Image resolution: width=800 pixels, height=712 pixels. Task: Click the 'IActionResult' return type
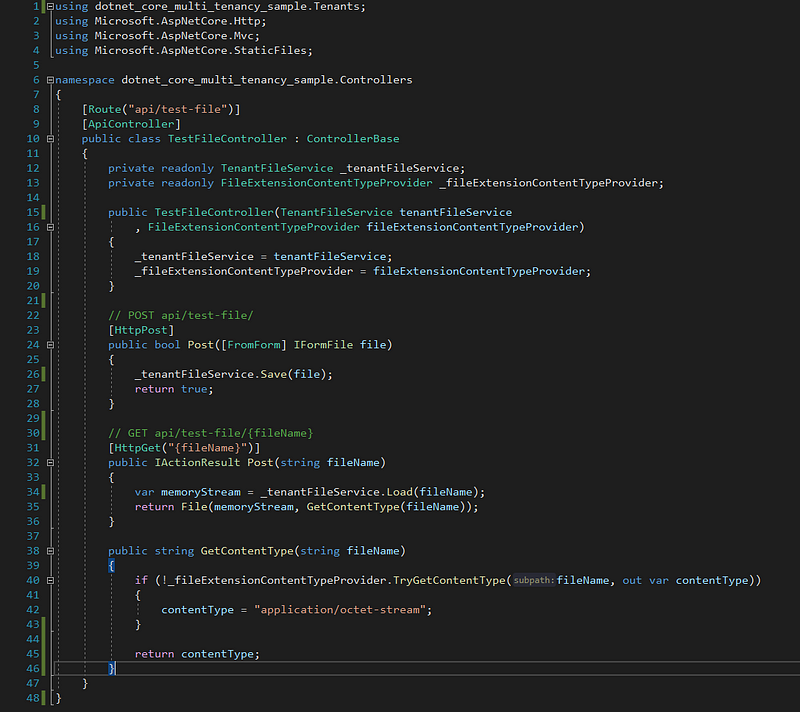(197, 463)
